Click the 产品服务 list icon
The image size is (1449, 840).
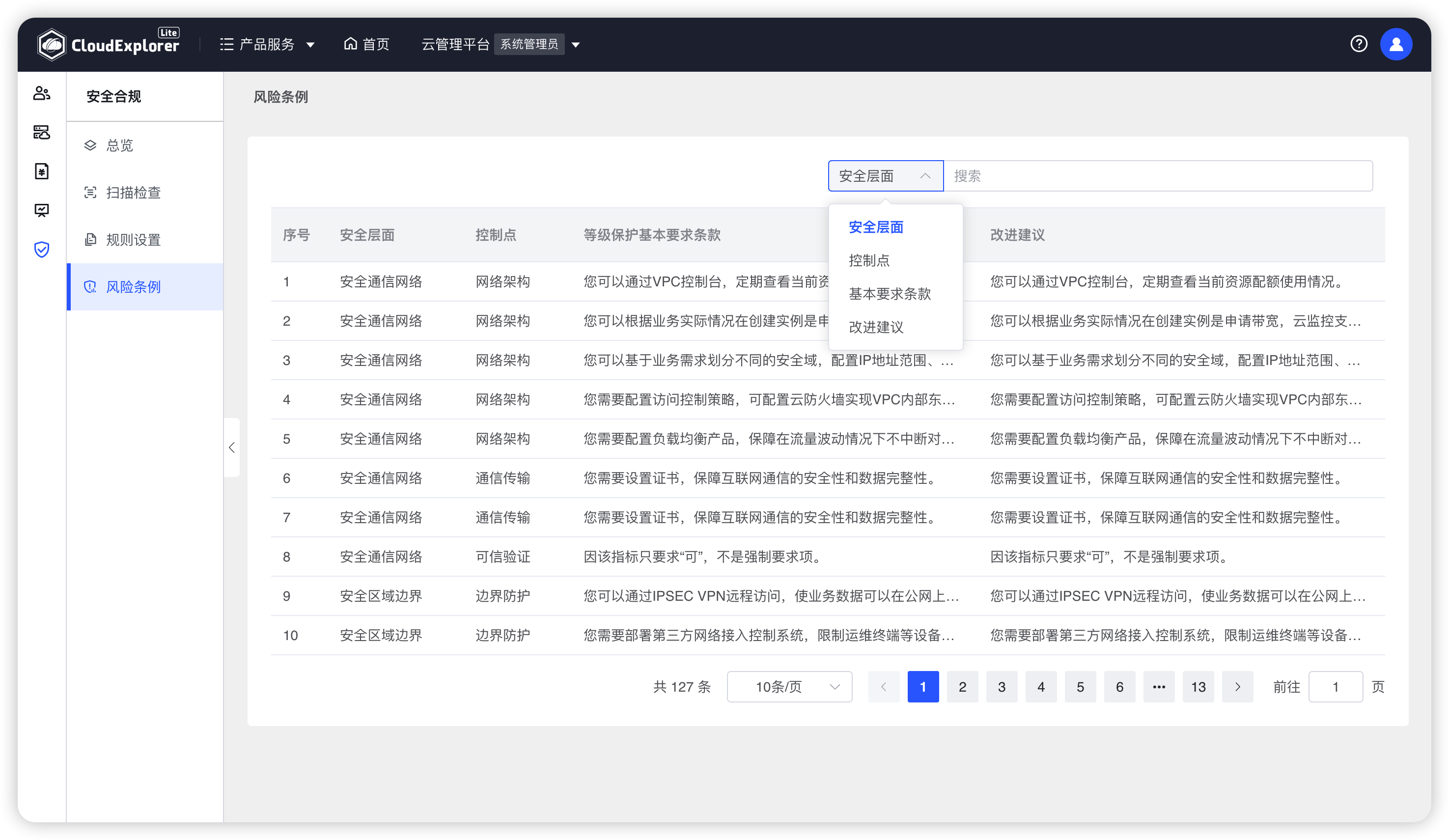click(226, 44)
